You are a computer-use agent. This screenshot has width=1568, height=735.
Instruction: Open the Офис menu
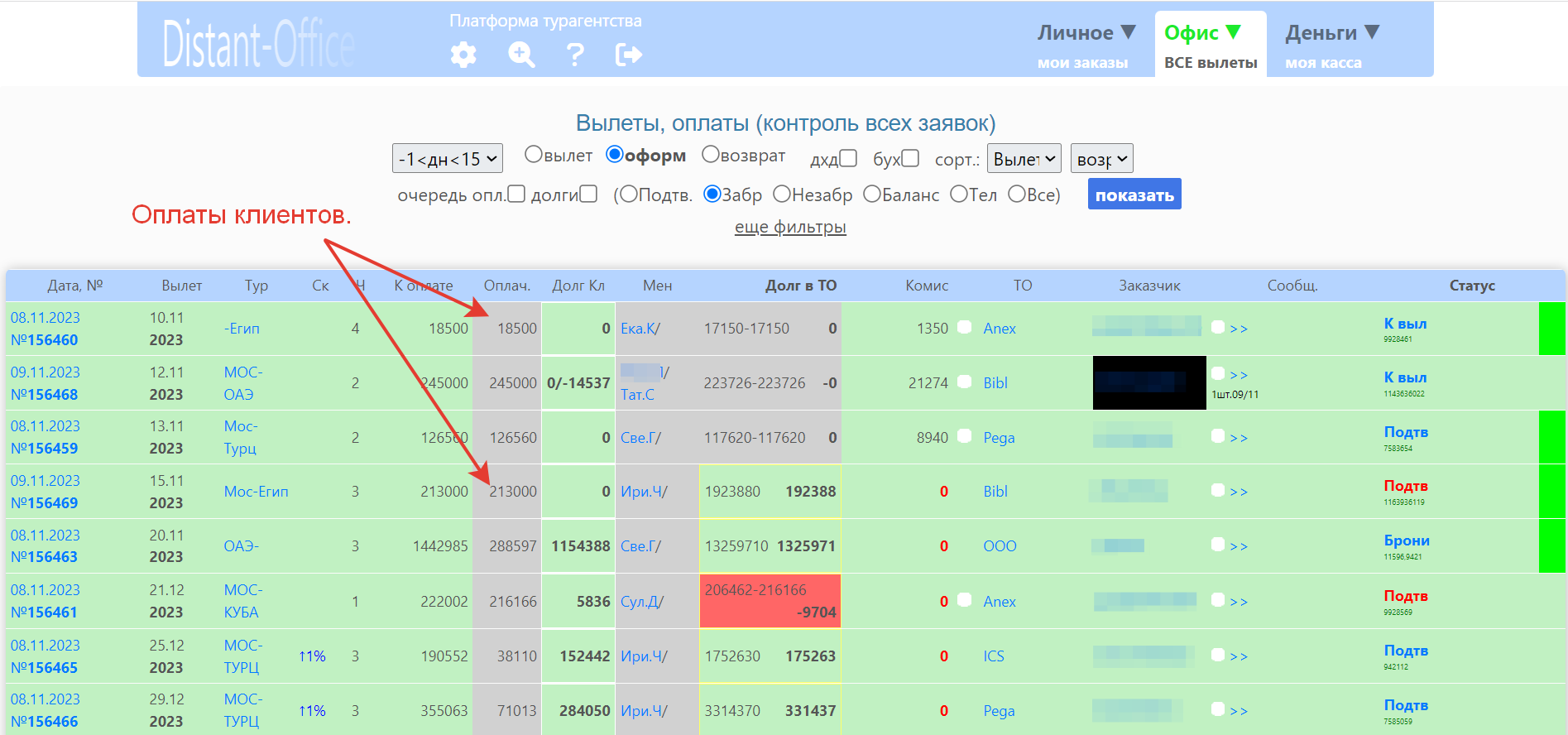click(1203, 32)
